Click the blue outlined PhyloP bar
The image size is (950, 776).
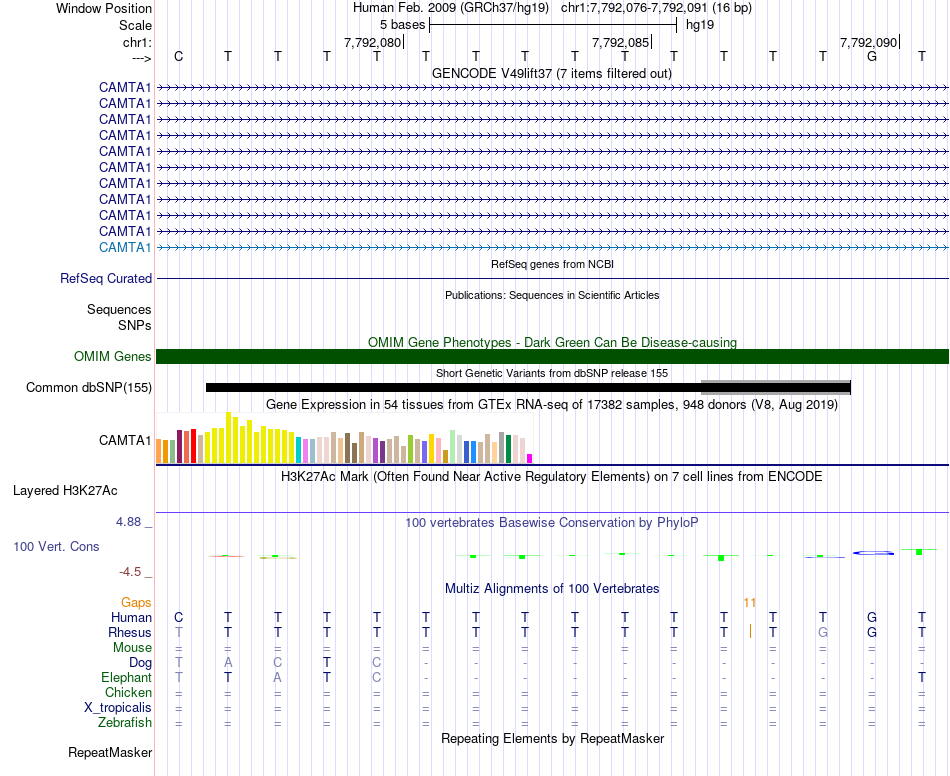click(873, 552)
